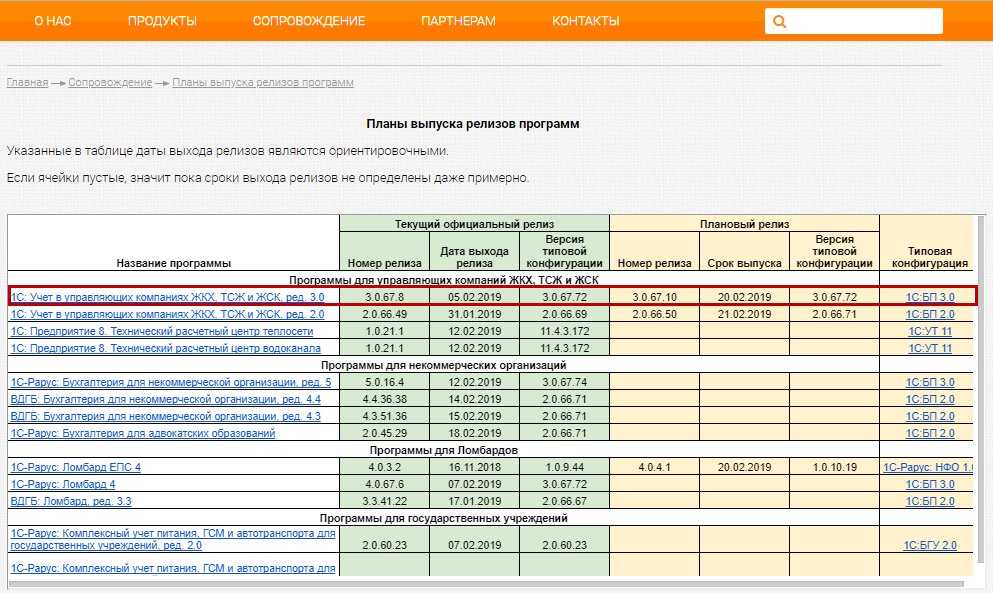Click the Название программы column header
Viewport: 993px width, 593px height.
tap(174, 264)
